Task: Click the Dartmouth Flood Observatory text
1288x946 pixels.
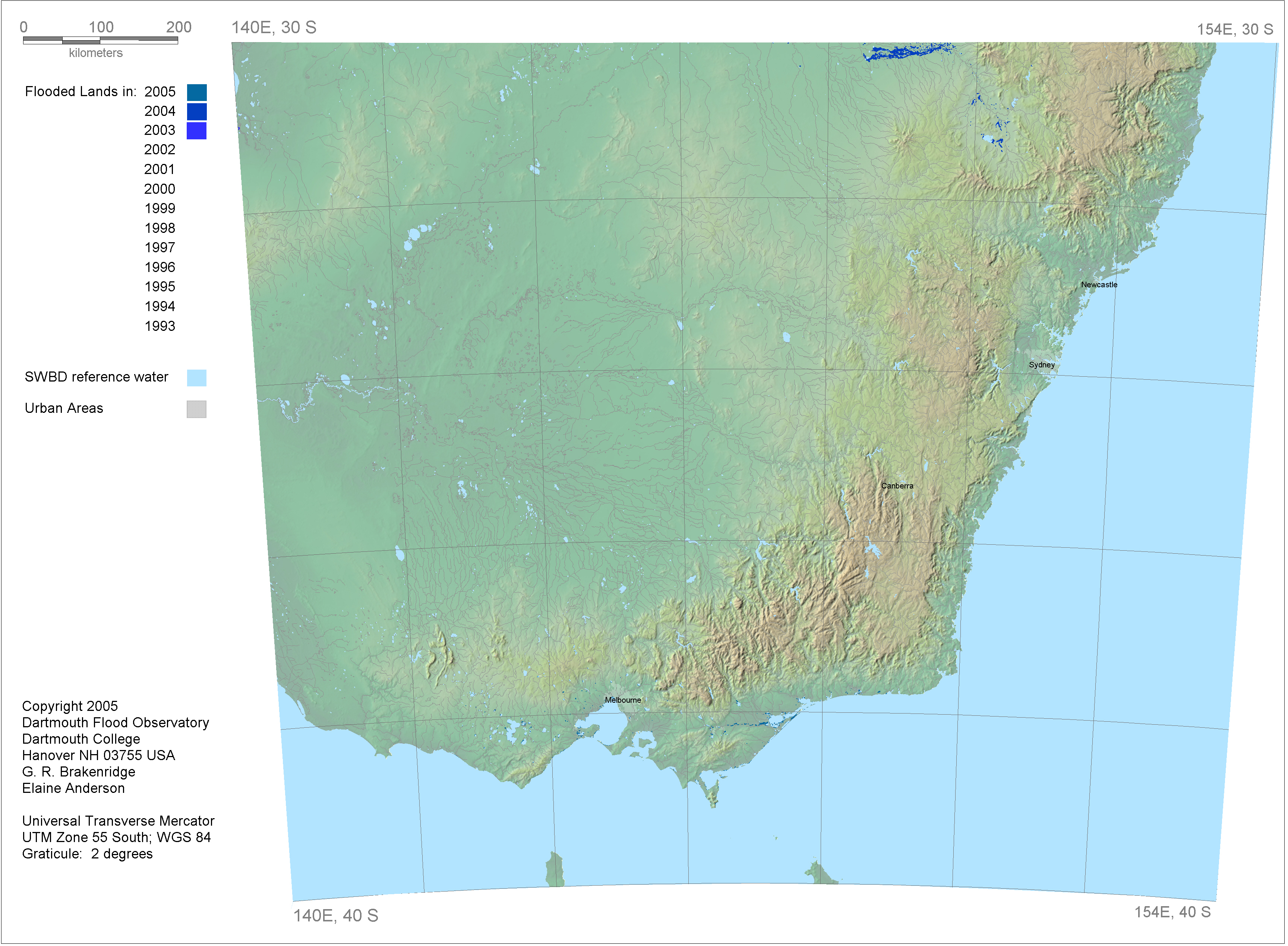Action: pyautogui.click(x=116, y=723)
